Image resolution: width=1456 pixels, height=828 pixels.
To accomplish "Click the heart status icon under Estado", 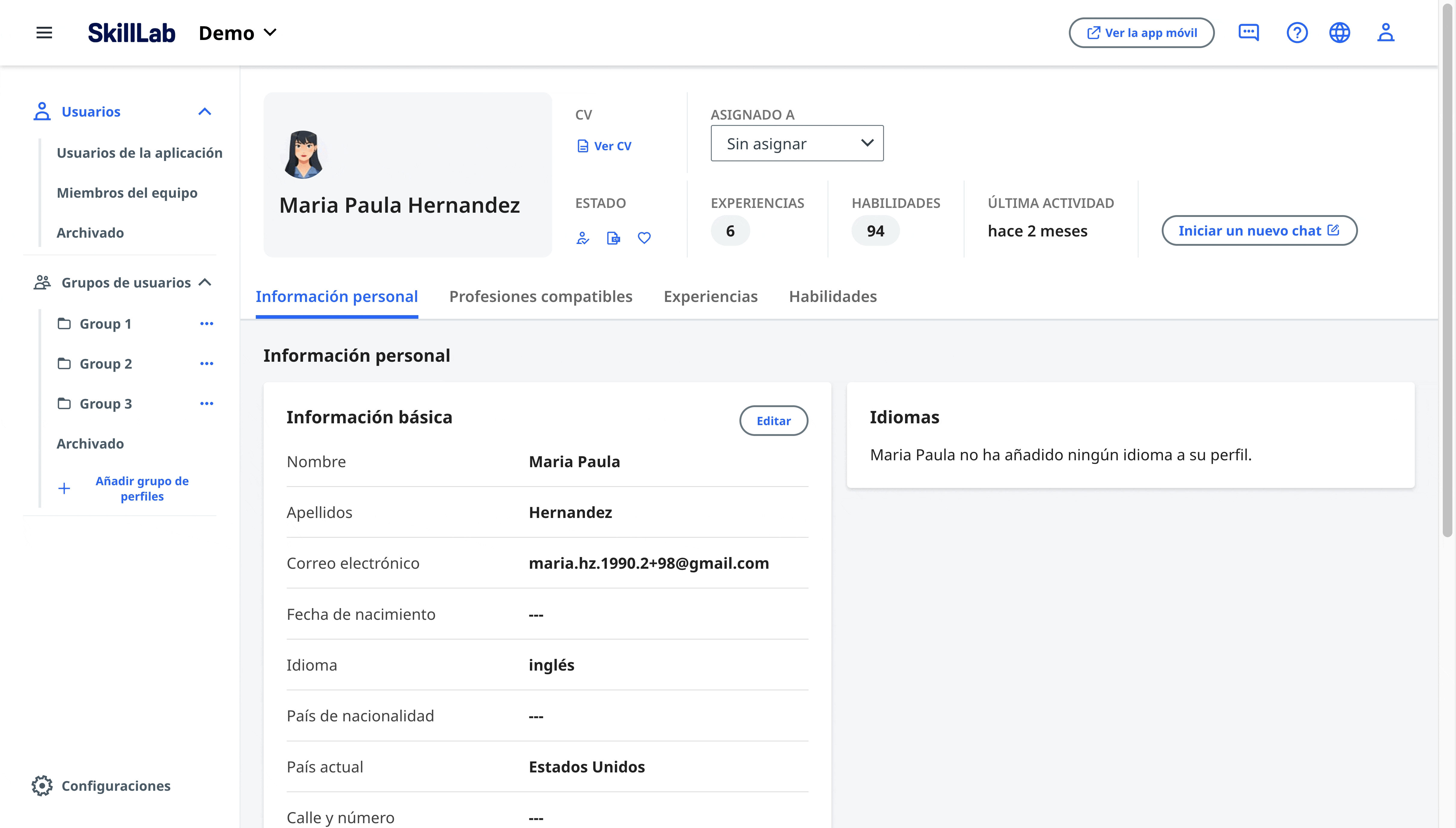I will coord(644,238).
